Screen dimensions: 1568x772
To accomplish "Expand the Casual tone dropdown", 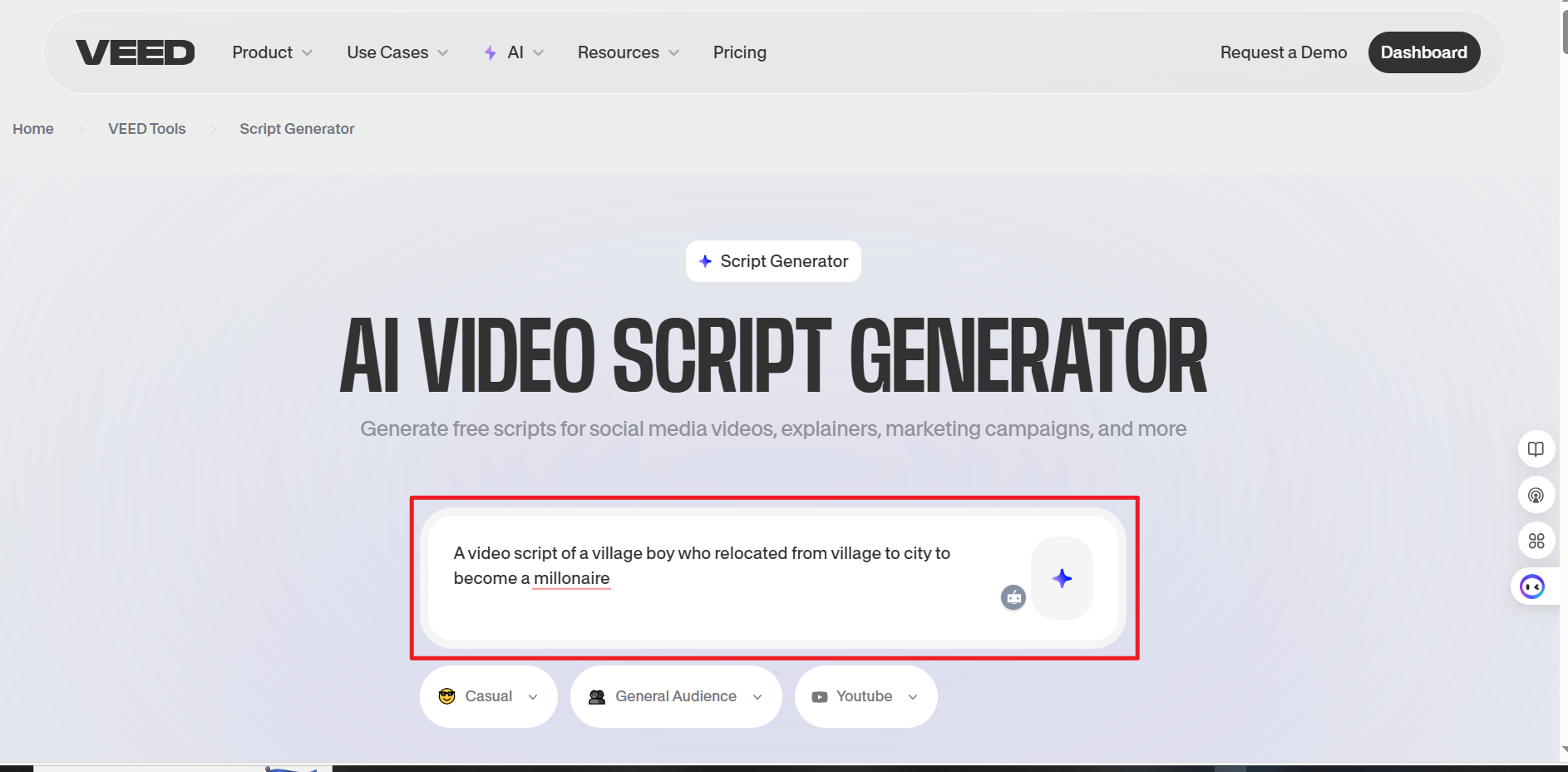I will [x=533, y=696].
